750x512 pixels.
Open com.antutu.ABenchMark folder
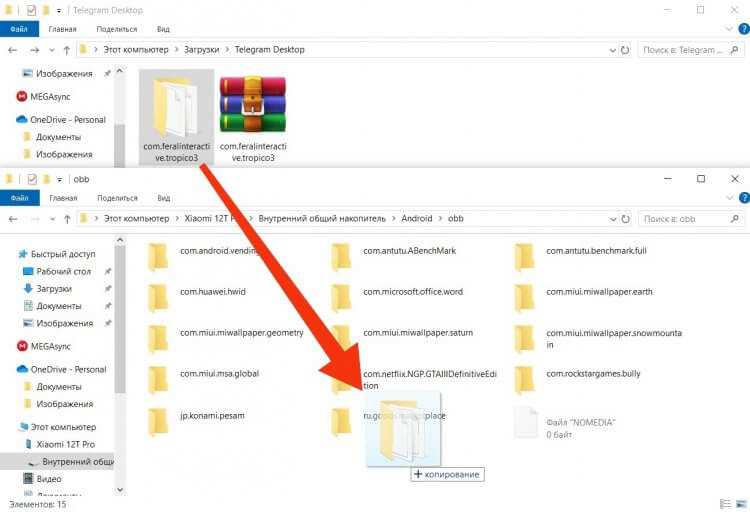click(x=394, y=257)
